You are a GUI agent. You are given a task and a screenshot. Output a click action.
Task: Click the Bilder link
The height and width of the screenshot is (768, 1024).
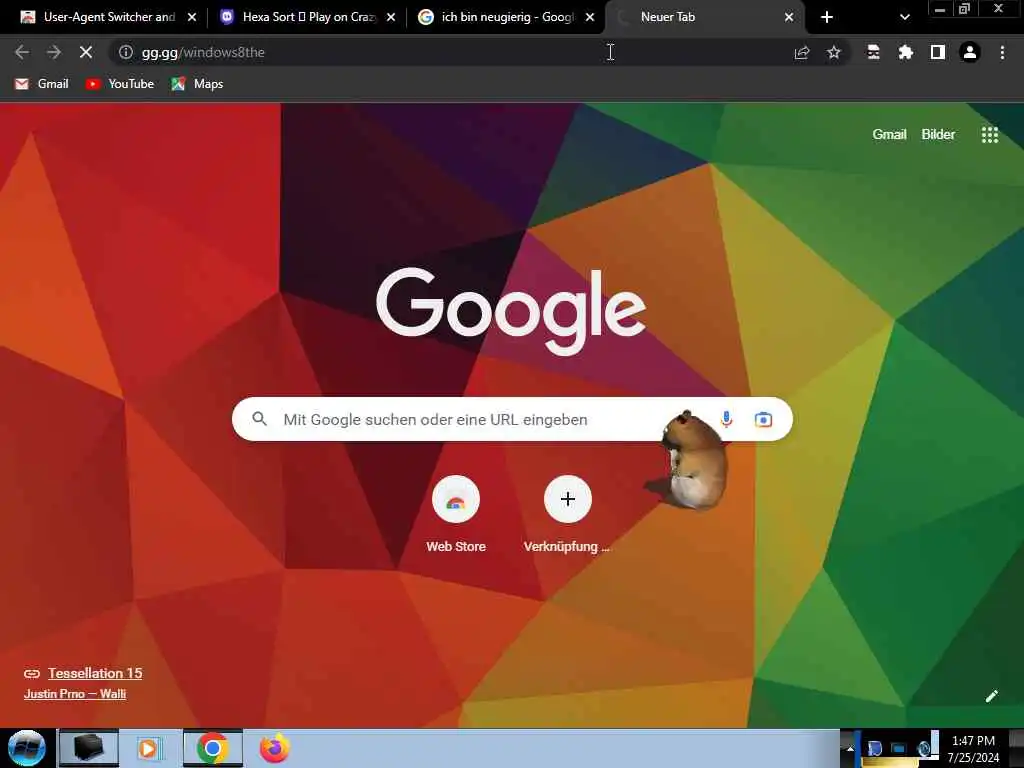click(938, 135)
